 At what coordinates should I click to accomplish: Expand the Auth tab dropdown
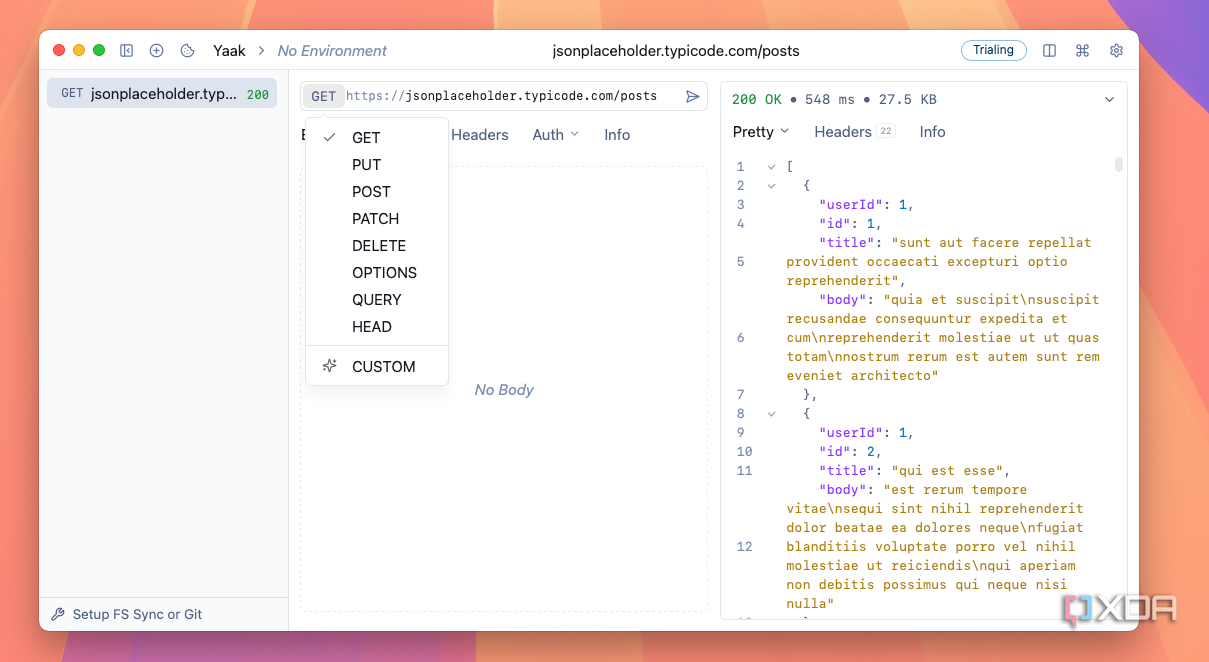(x=555, y=134)
